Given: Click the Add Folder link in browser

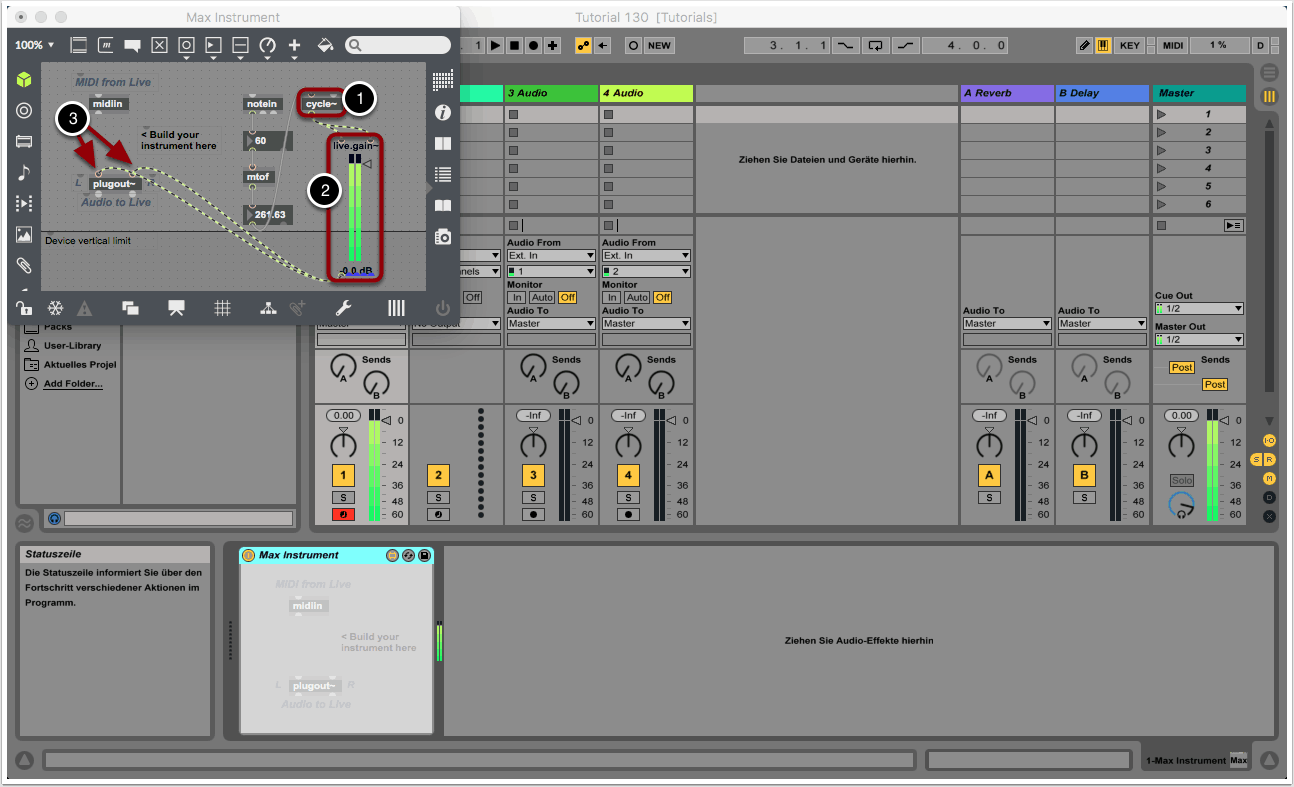Looking at the screenshot, I should click(72, 384).
